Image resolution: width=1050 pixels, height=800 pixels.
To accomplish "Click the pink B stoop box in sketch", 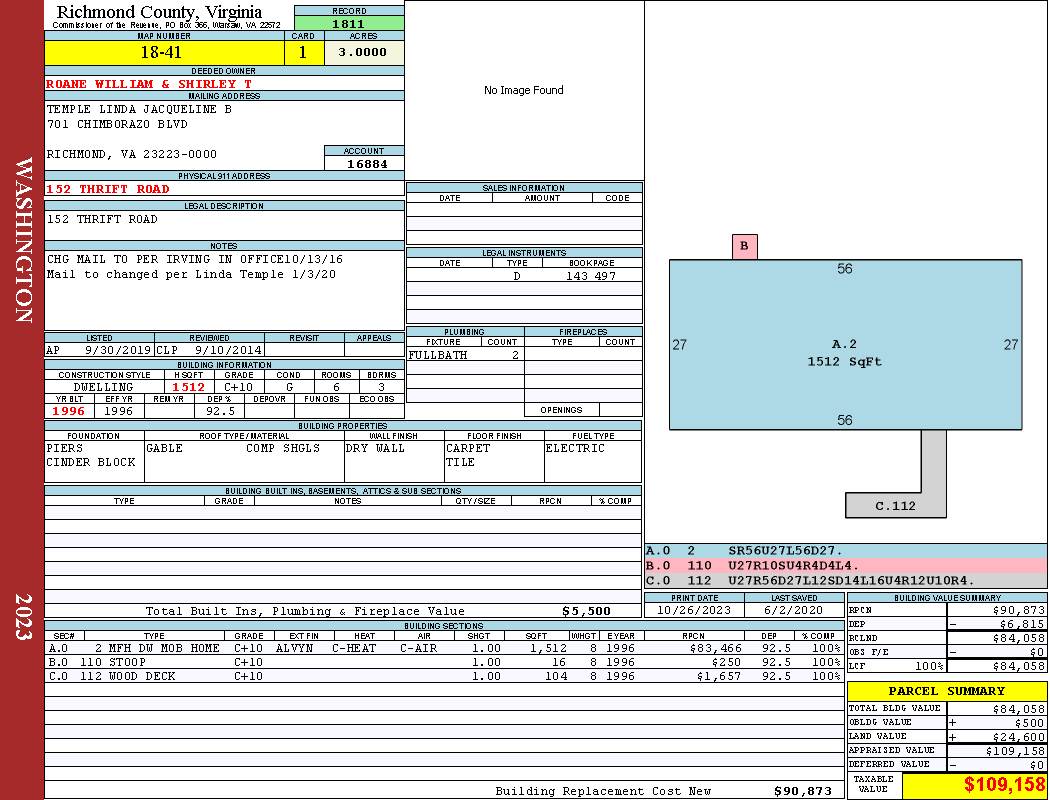I will (744, 246).
